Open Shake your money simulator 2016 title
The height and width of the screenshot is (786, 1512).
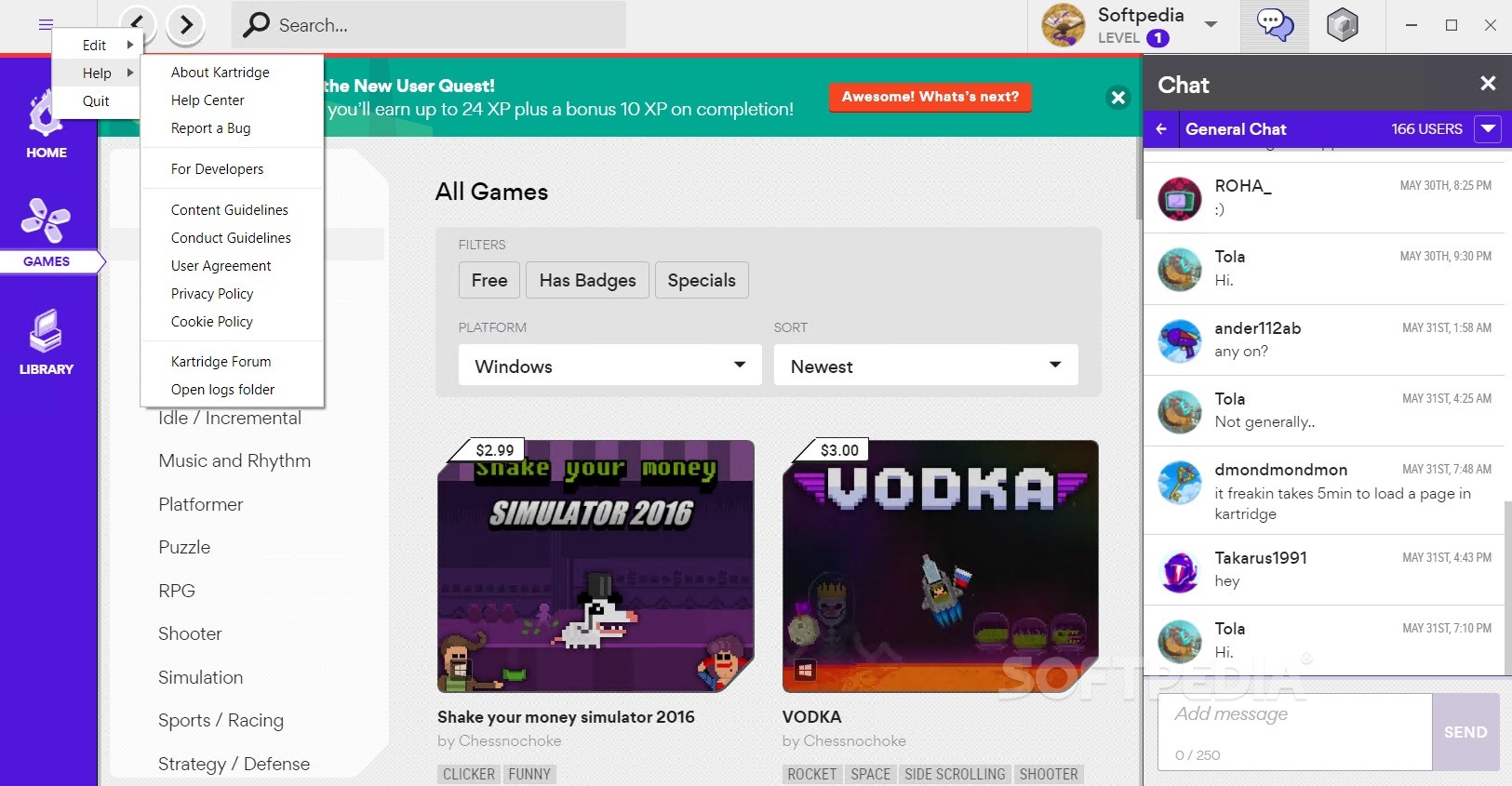pos(566,717)
